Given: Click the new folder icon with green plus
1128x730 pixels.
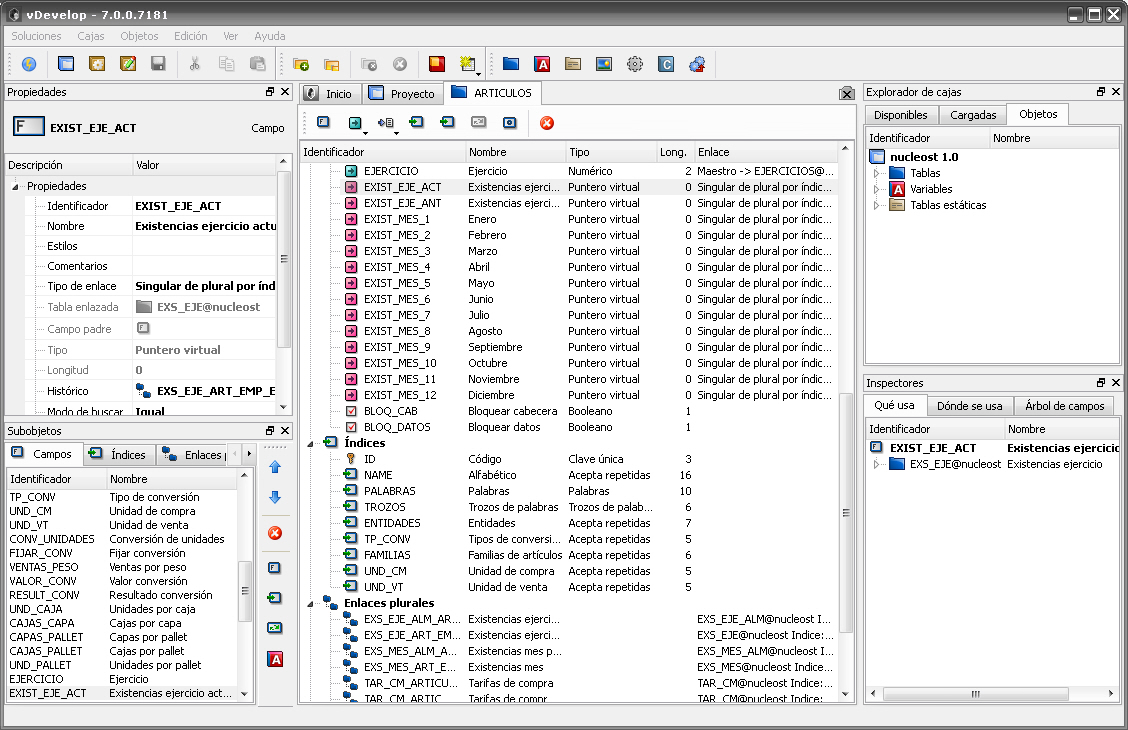Looking at the screenshot, I should click(x=301, y=64).
